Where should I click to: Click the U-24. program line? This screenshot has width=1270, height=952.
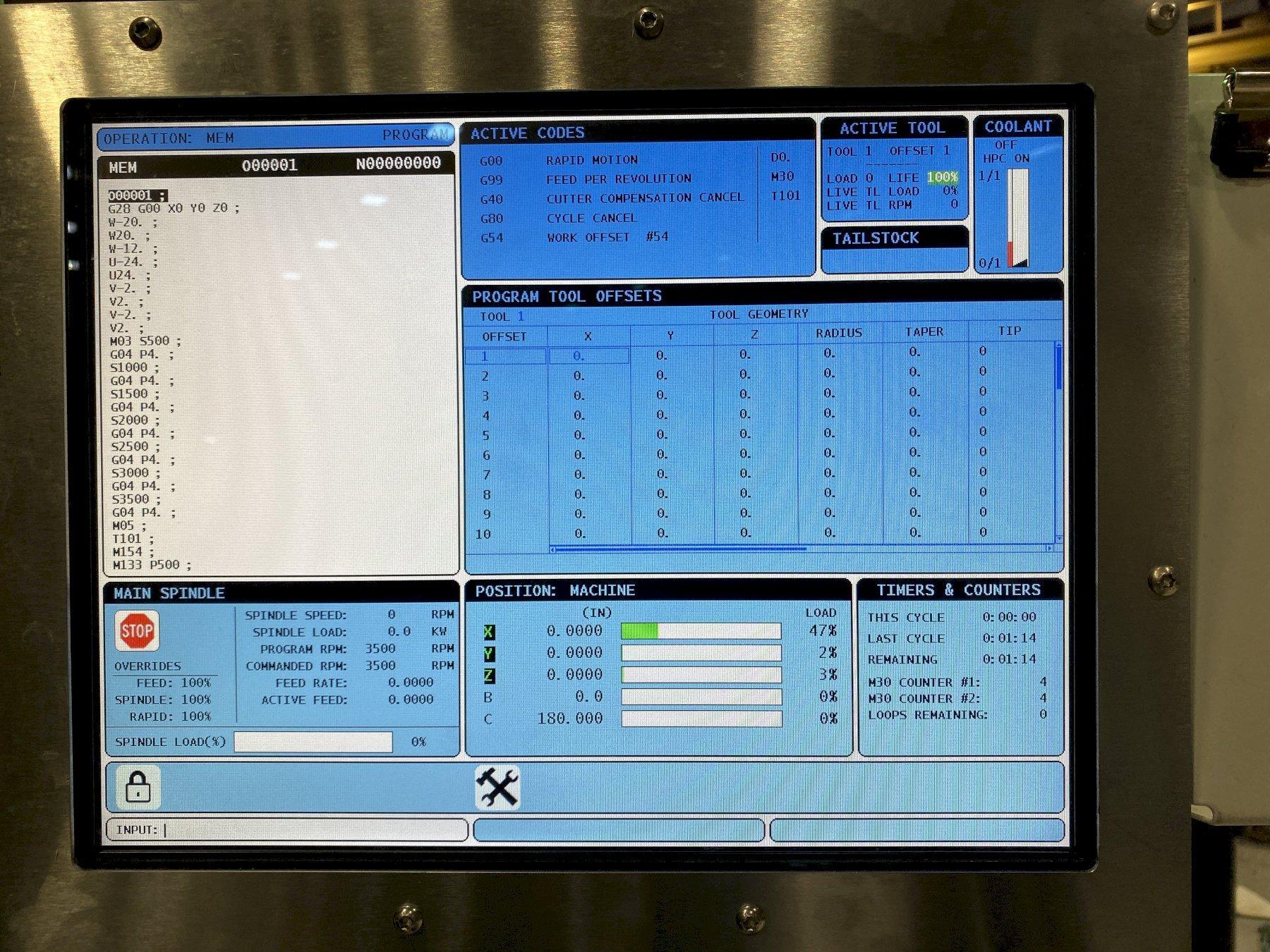[133, 262]
